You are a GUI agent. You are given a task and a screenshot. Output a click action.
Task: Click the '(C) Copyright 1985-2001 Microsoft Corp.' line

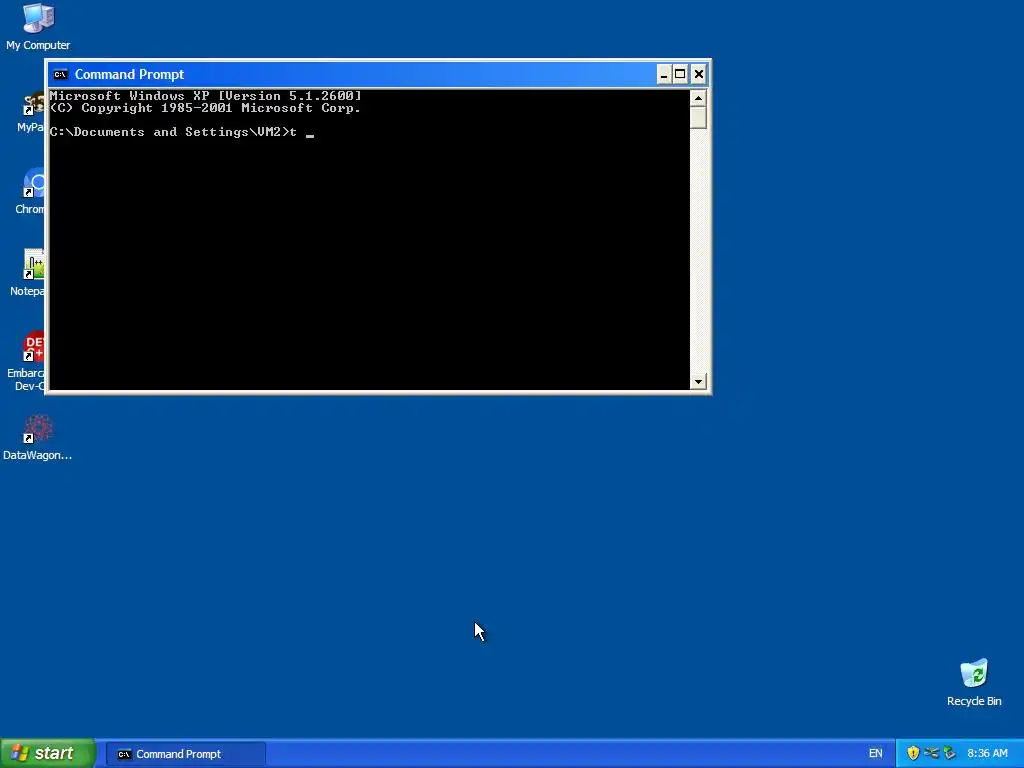(x=205, y=108)
